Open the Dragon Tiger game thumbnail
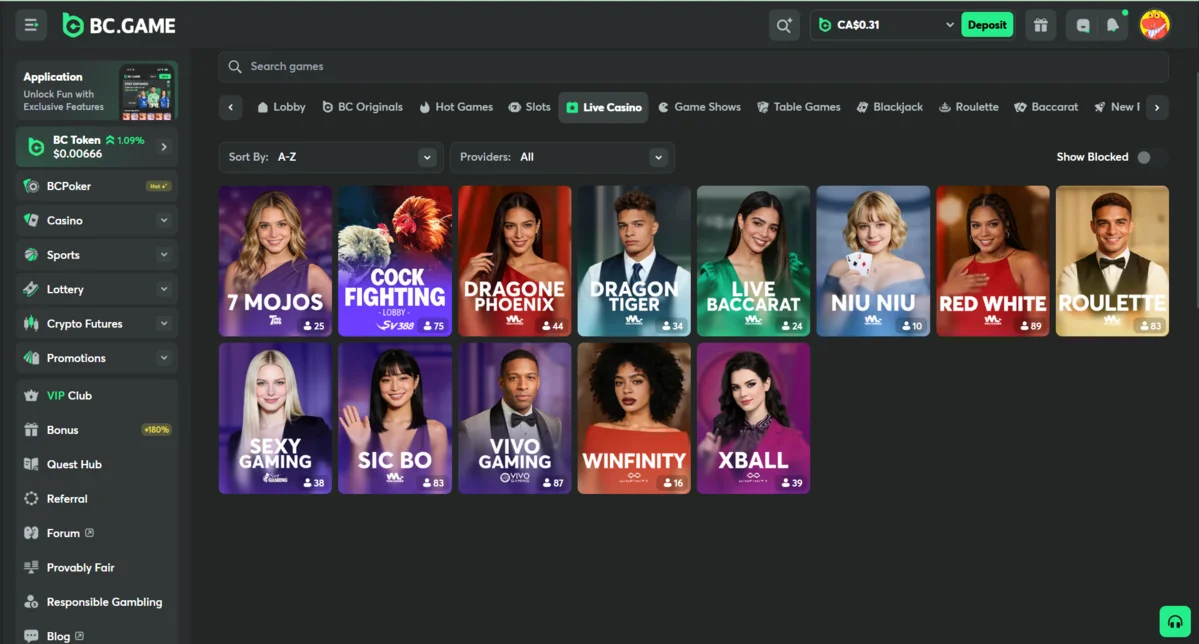Screen dimensions: 1199x644 tap(634, 261)
